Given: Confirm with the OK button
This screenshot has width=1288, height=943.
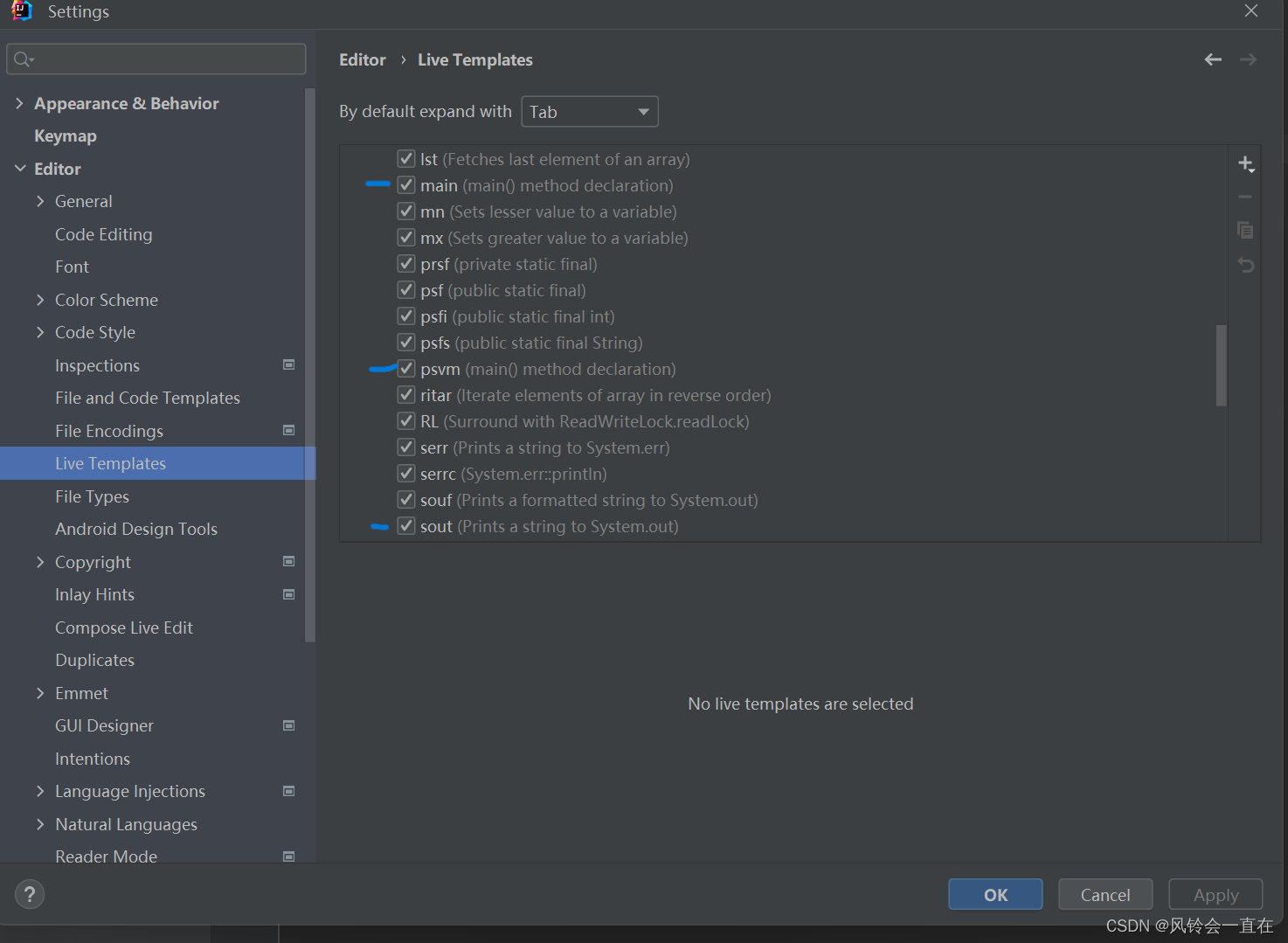Looking at the screenshot, I should [995, 894].
